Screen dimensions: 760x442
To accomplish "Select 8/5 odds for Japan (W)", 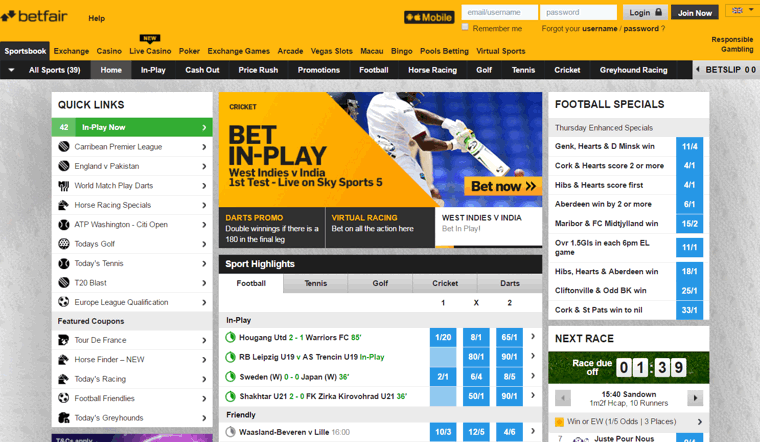I will pyautogui.click(x=509, y=377).
